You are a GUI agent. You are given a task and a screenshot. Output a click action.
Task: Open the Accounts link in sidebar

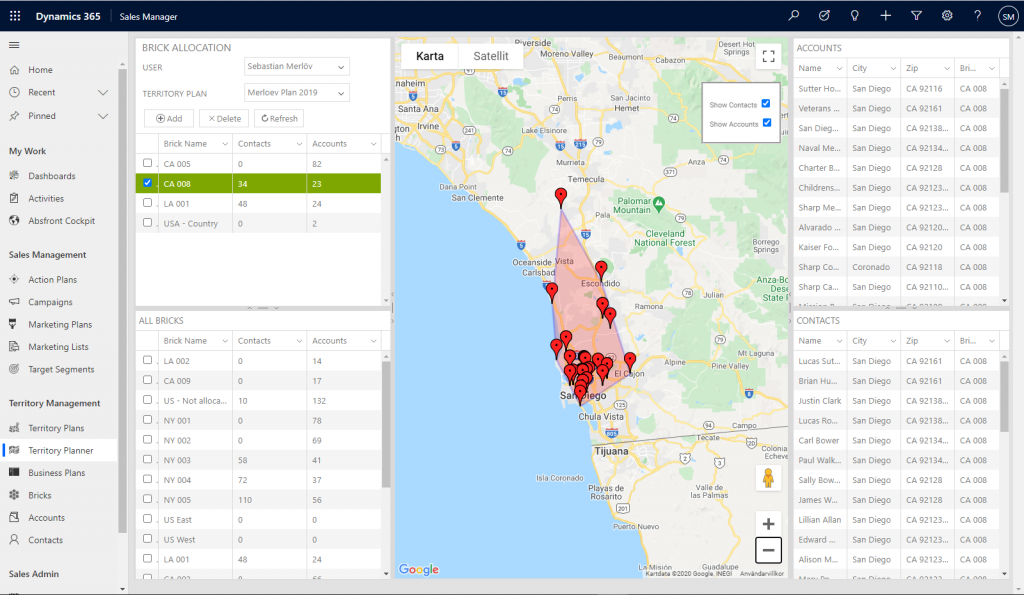tap(46, 517)
